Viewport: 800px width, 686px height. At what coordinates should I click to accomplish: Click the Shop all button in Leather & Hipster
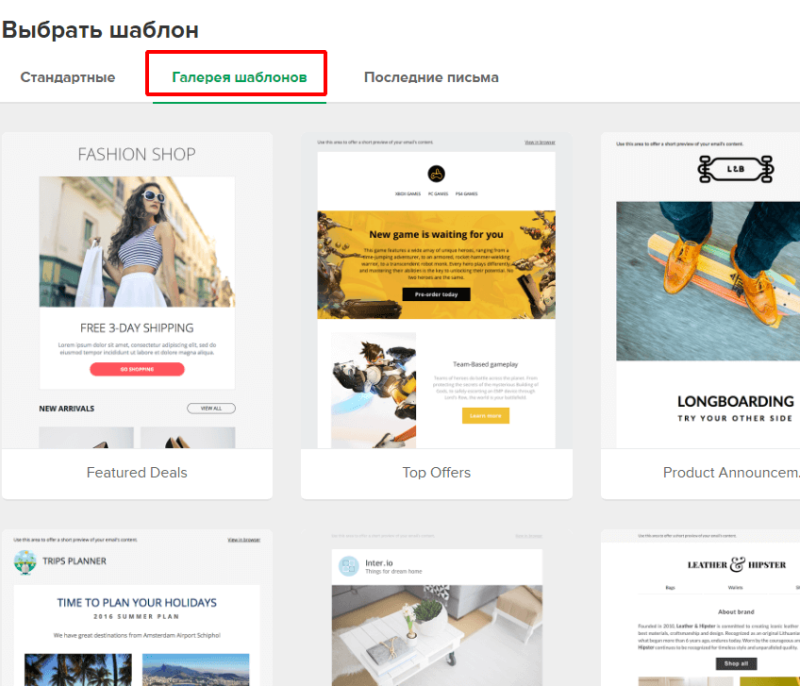736,664
